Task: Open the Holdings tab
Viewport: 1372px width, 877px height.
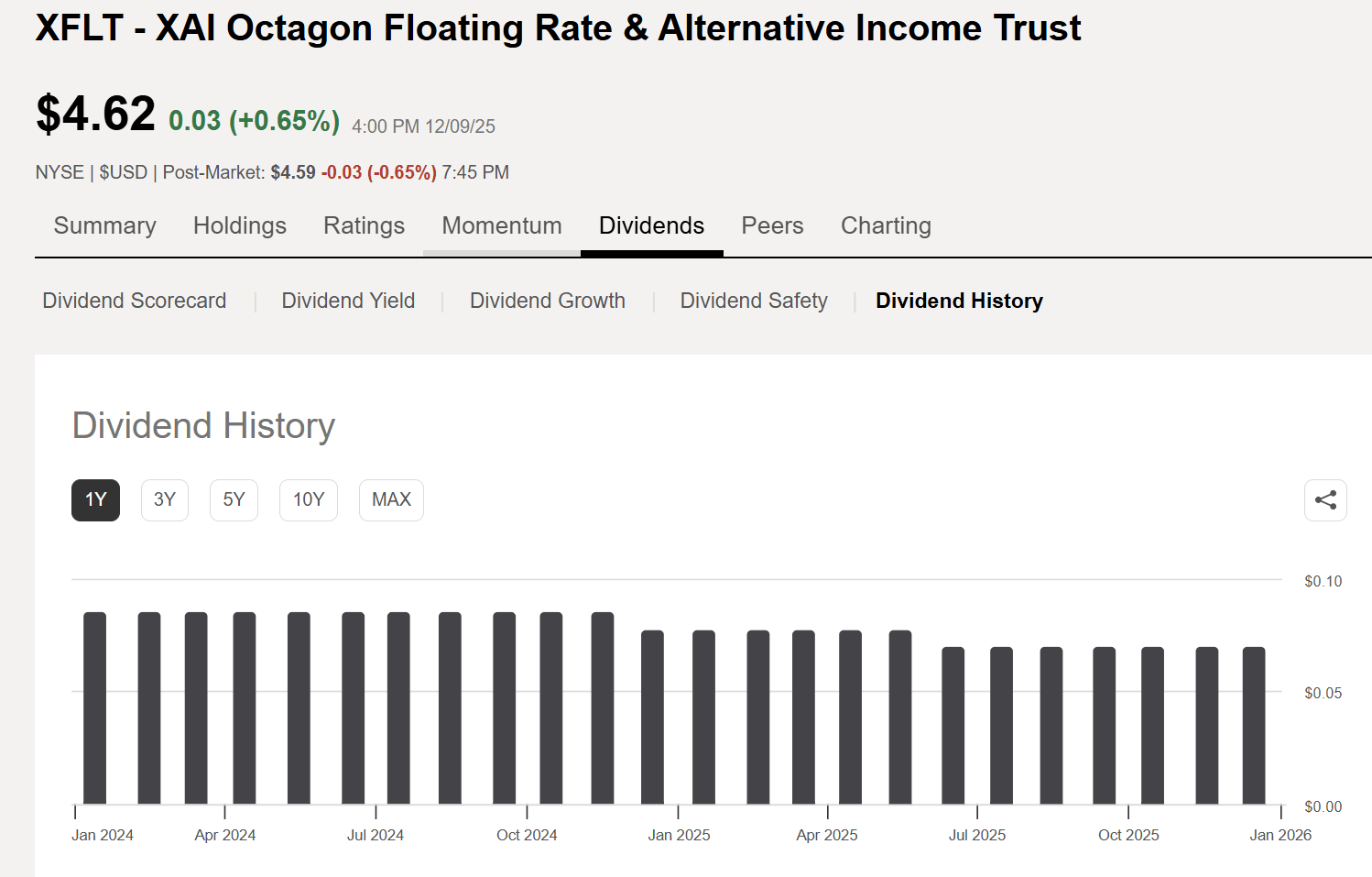Action: (239, 225)
